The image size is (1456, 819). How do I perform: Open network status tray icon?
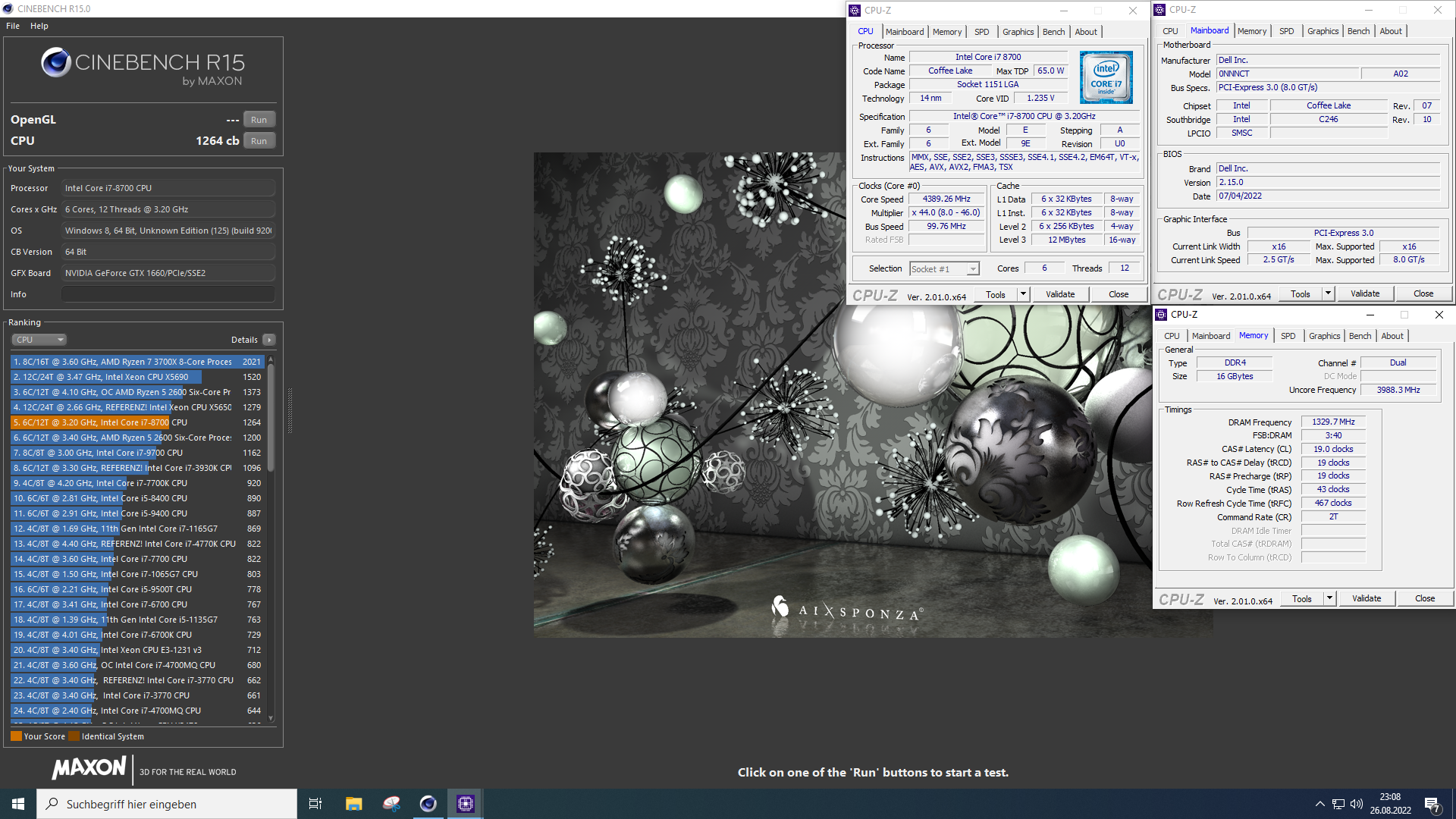point(1338,804)
